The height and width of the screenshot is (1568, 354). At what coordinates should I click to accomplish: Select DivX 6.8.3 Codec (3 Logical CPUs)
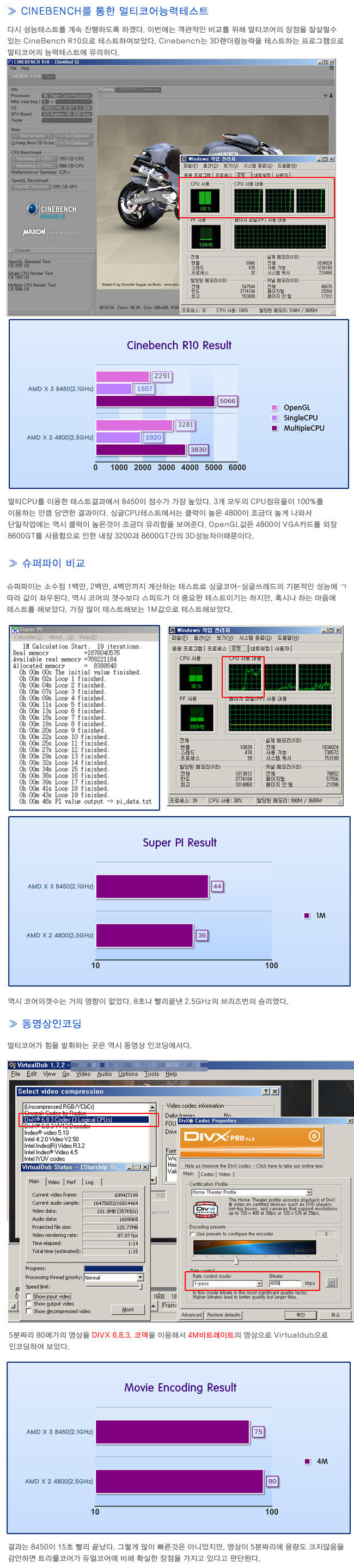(86, 1119)
